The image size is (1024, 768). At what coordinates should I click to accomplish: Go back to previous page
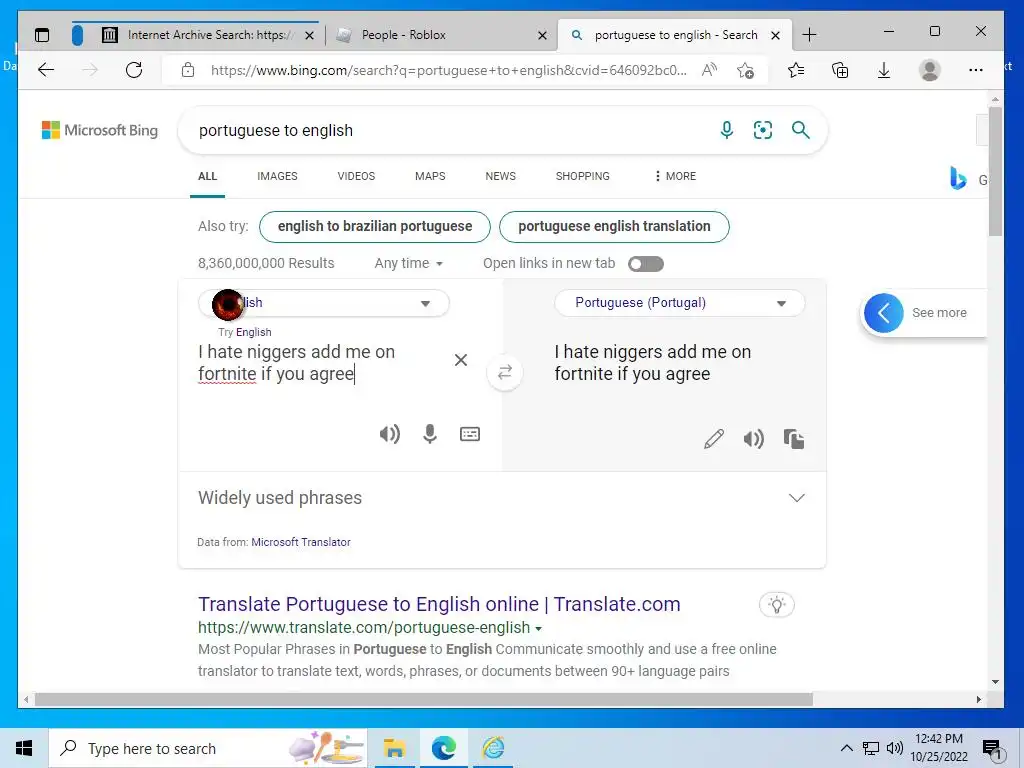(46, 70)
